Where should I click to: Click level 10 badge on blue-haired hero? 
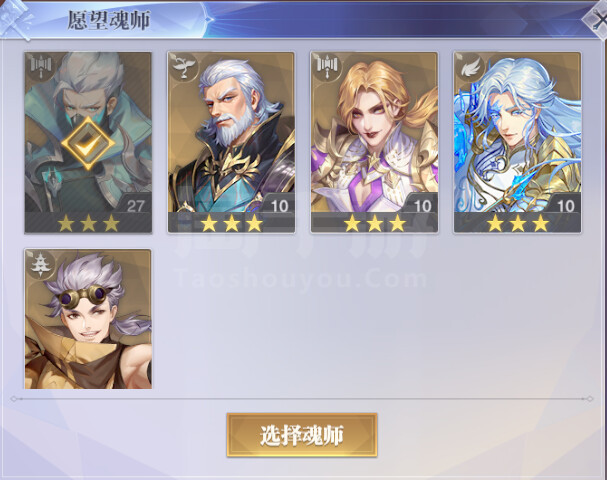tap(565, 205)
